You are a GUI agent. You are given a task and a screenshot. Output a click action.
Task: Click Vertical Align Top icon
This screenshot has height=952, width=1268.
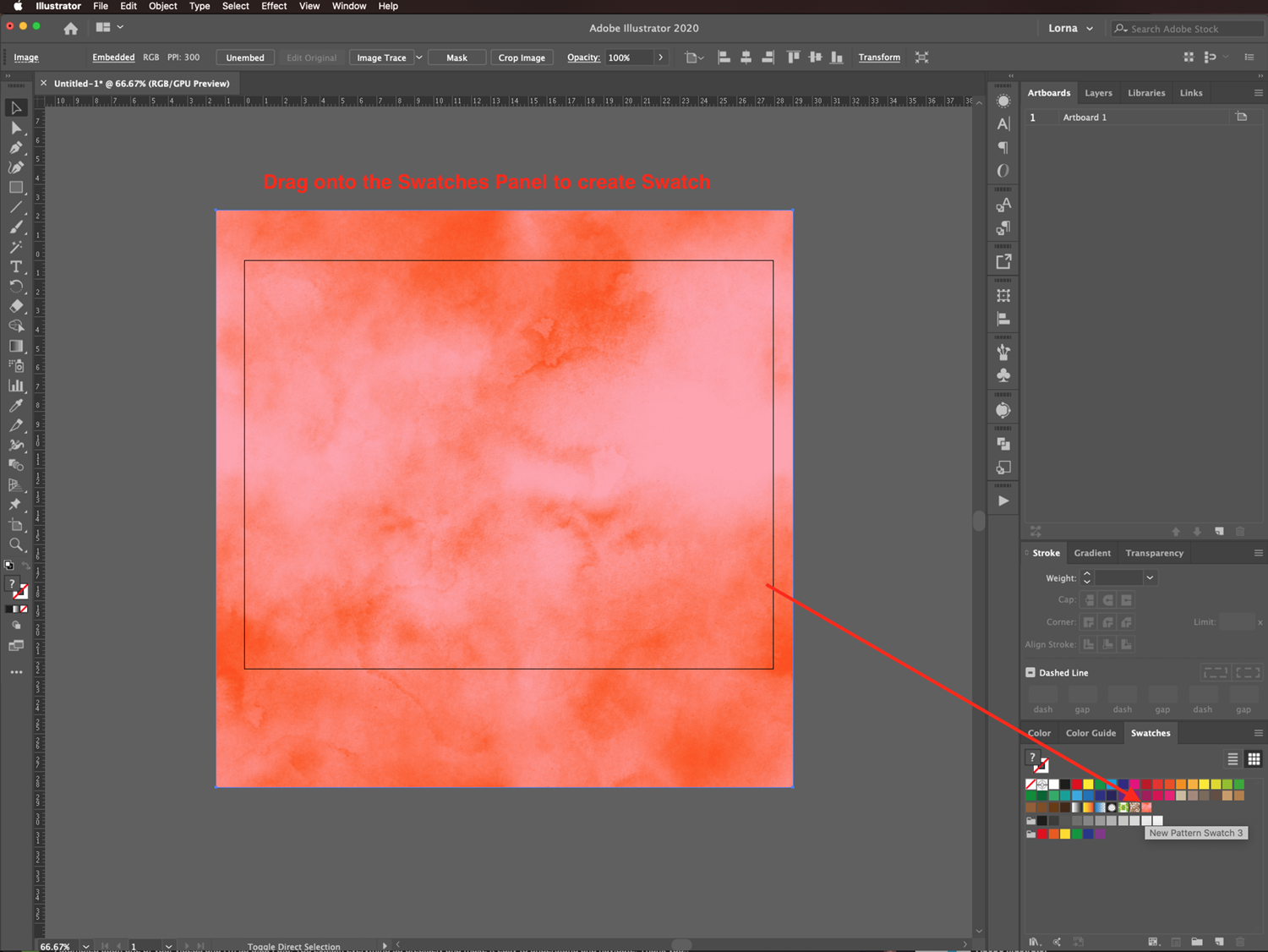click(793, 57)
